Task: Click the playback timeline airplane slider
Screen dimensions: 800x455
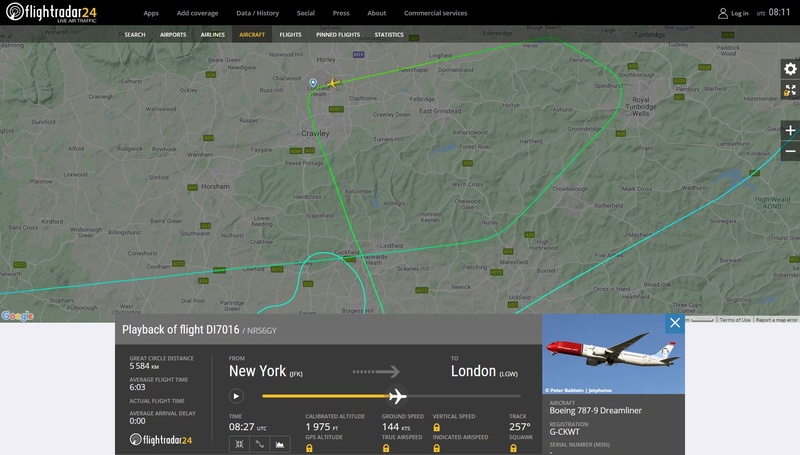Action: point(396,396)
